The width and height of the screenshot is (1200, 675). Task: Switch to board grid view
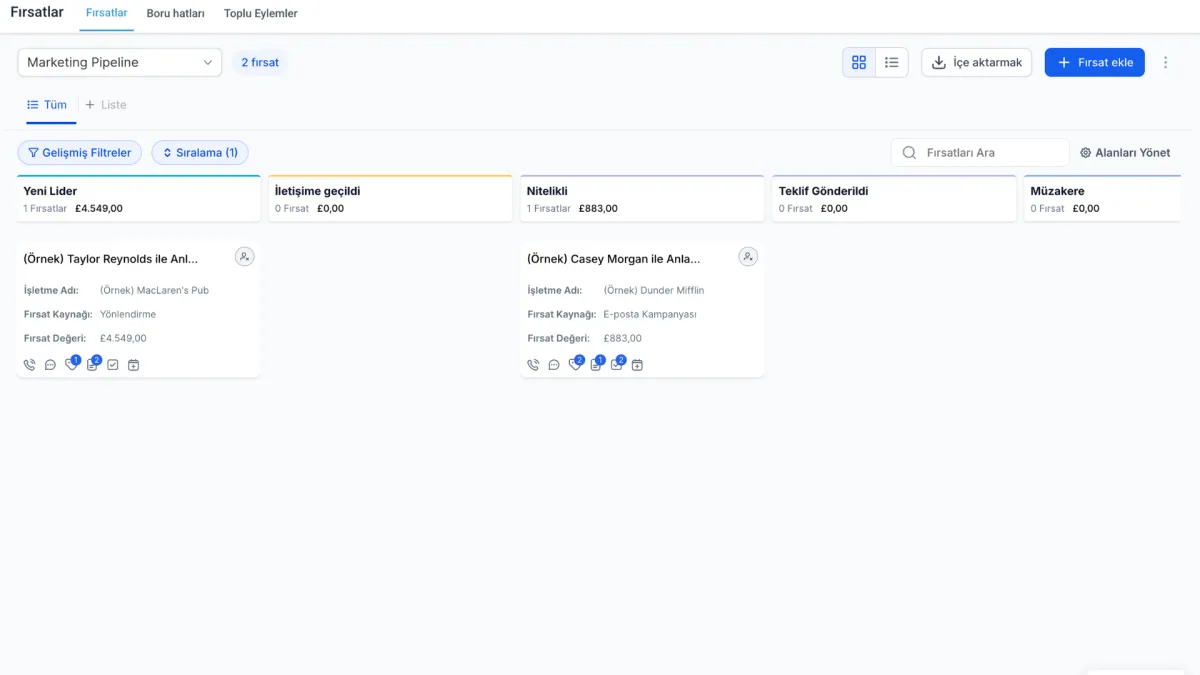tap(859, 62)
